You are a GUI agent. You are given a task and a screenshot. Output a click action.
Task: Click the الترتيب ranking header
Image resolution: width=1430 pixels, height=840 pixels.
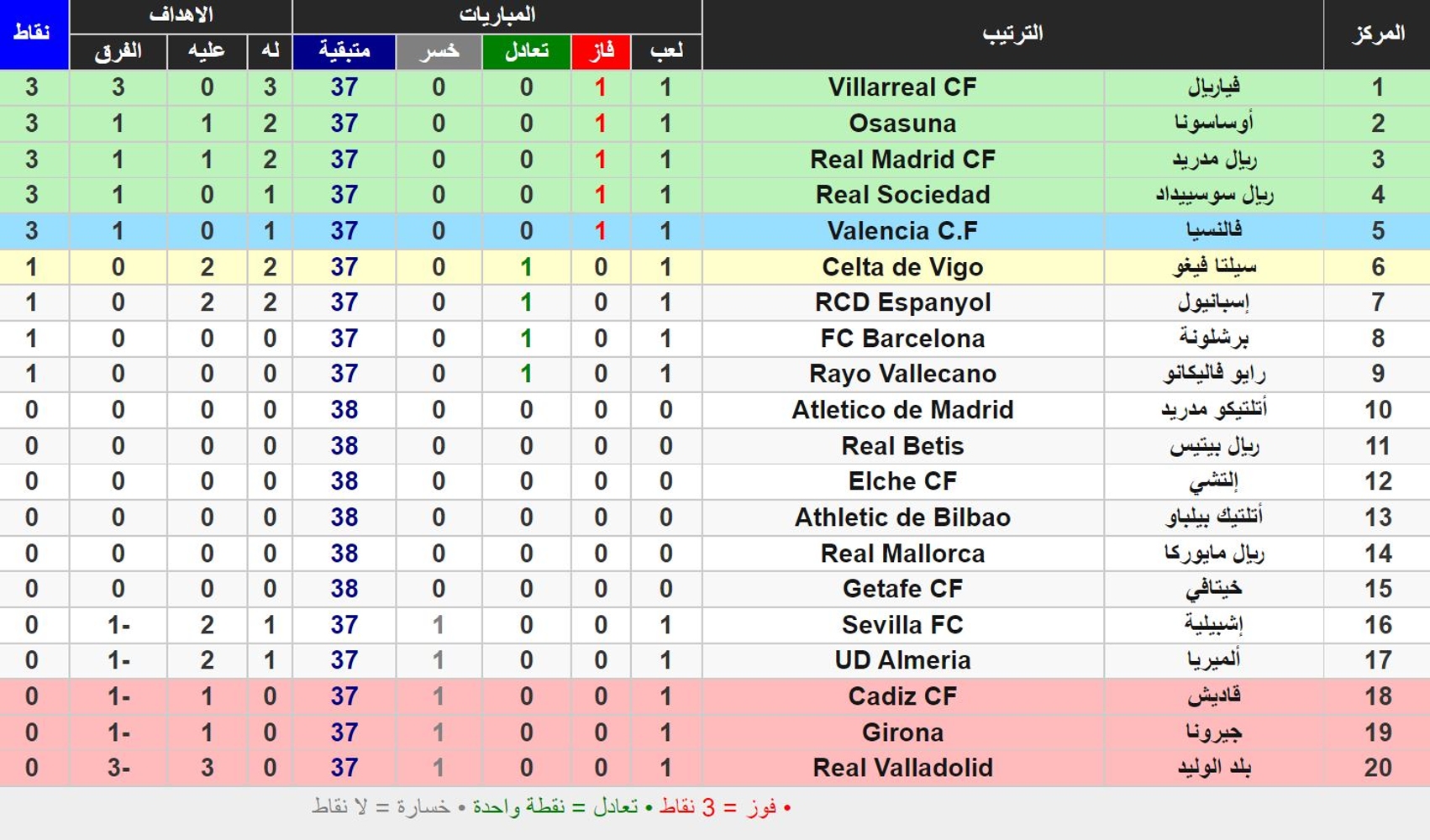point(1012,34)
